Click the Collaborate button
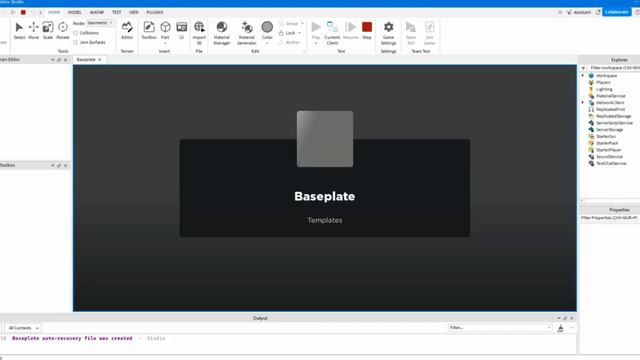This screenshot has width=640, height=360. [x=616, y=12]
